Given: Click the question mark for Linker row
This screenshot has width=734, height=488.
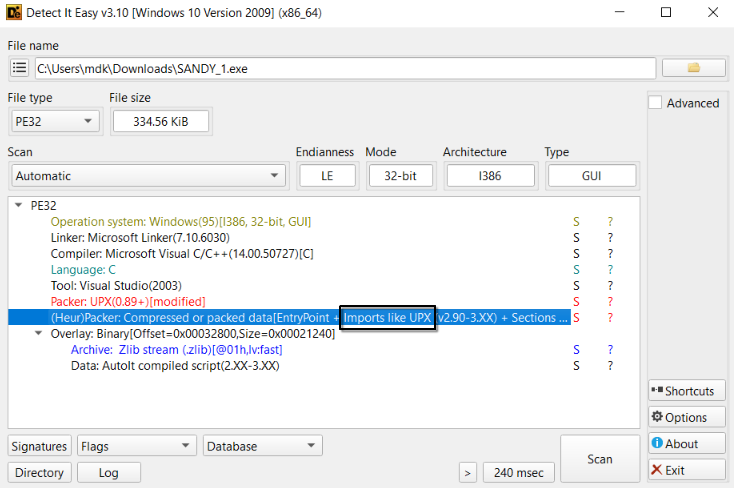Looking at the screenshot, I should pos(610,238).
